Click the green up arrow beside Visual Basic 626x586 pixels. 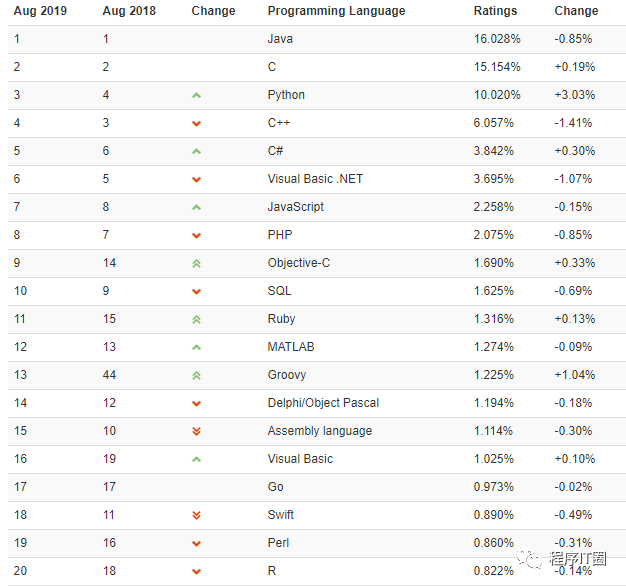(x=196, y=459)
